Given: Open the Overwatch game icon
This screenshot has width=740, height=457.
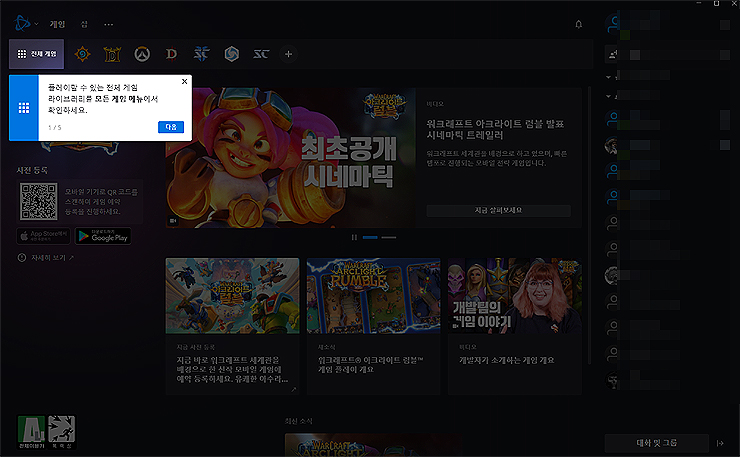Looking at the screenshot, I should coord(142,54).
